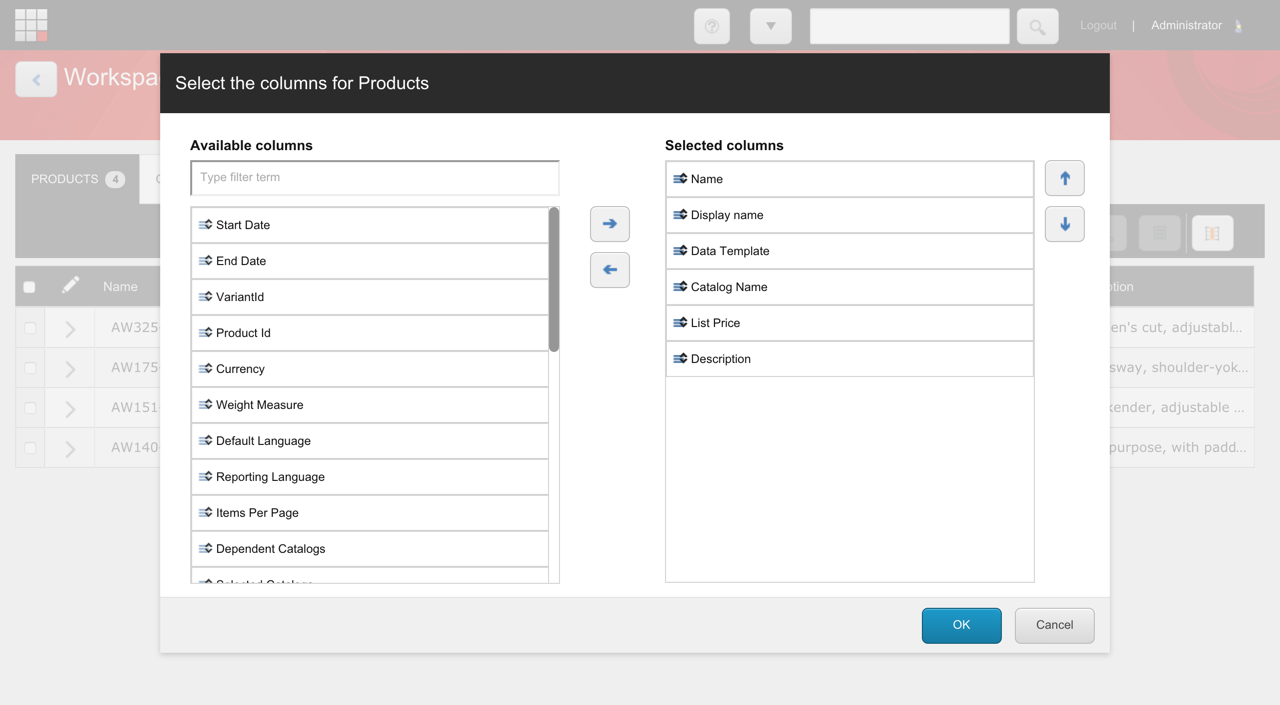Expand row AW325 chevron
The image size is (1280, 705).
(70, 329)
